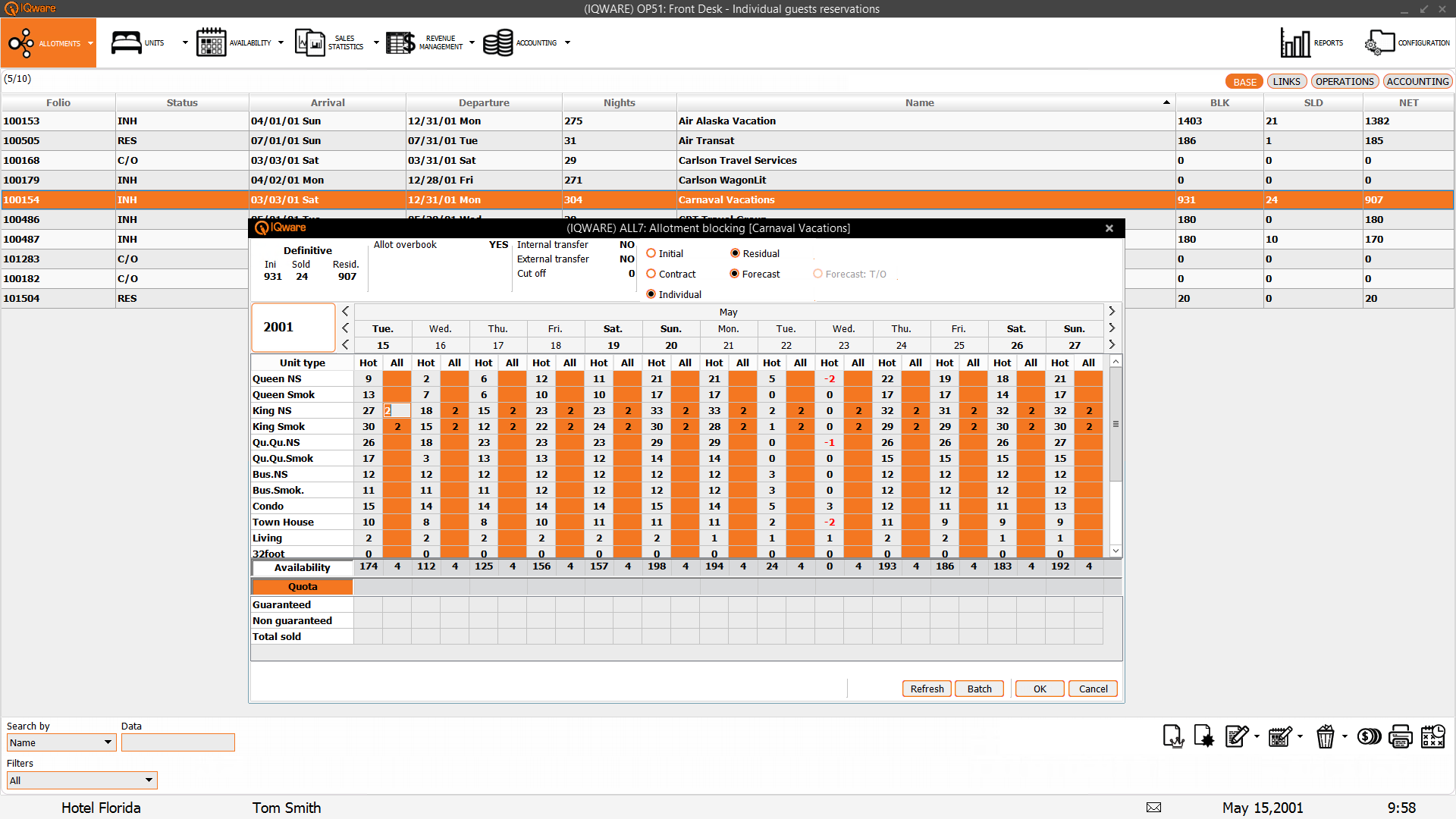Viewport: 1456px width, 819px height.
Task: Click the Data search input field
Action: click(x=178, y=742)
